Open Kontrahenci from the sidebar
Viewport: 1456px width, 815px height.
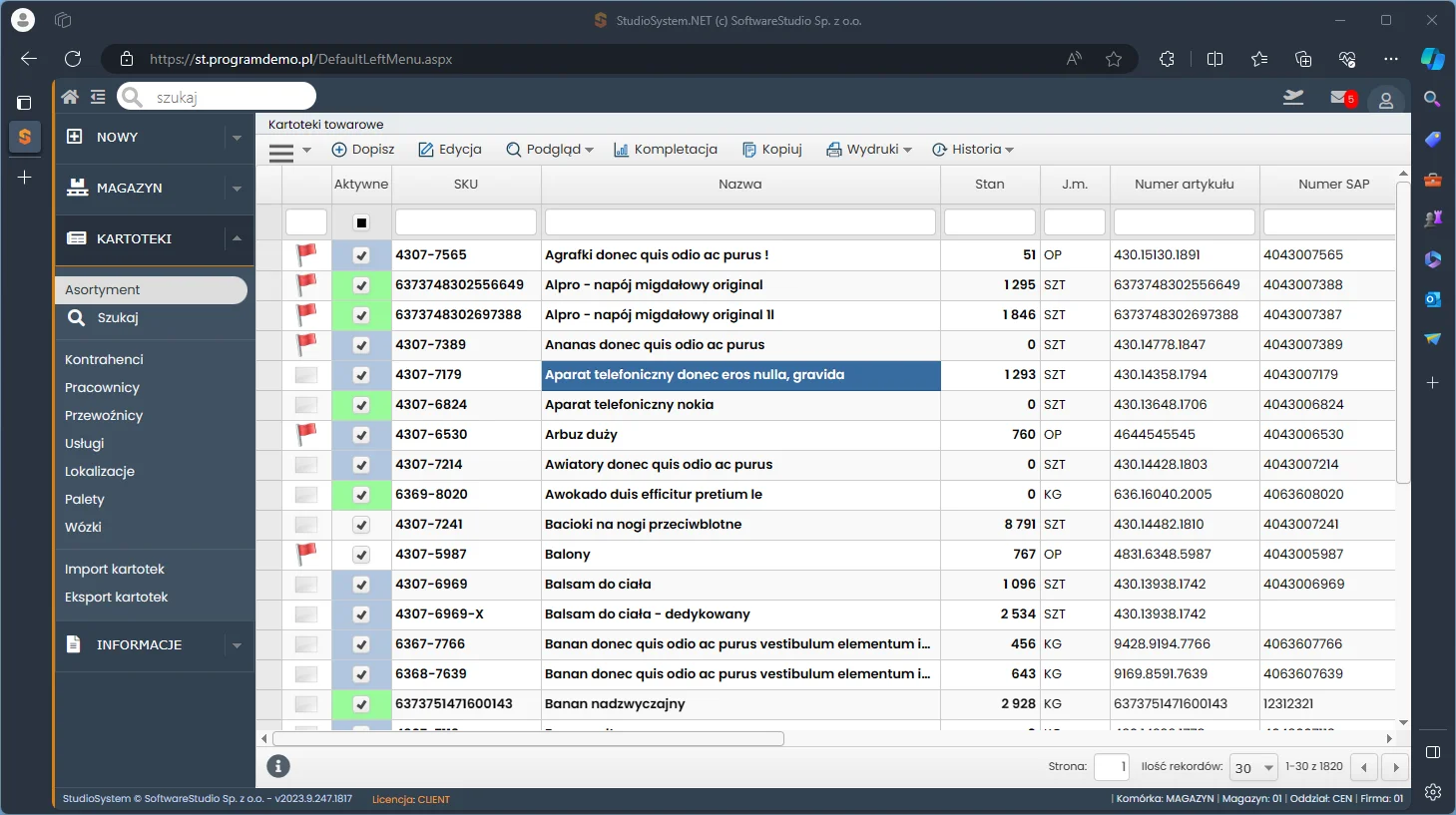[x=104, y=359]
